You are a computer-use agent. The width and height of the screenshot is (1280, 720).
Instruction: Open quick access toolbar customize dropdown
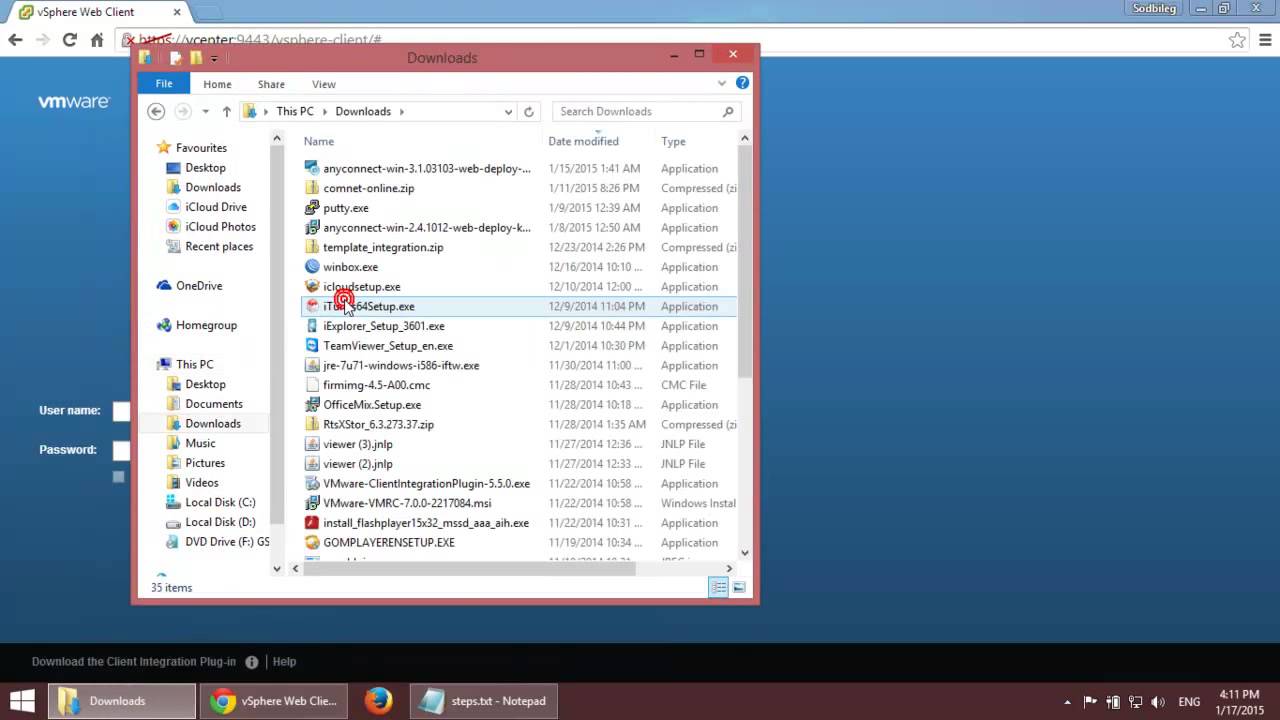[x=214, y=59]
